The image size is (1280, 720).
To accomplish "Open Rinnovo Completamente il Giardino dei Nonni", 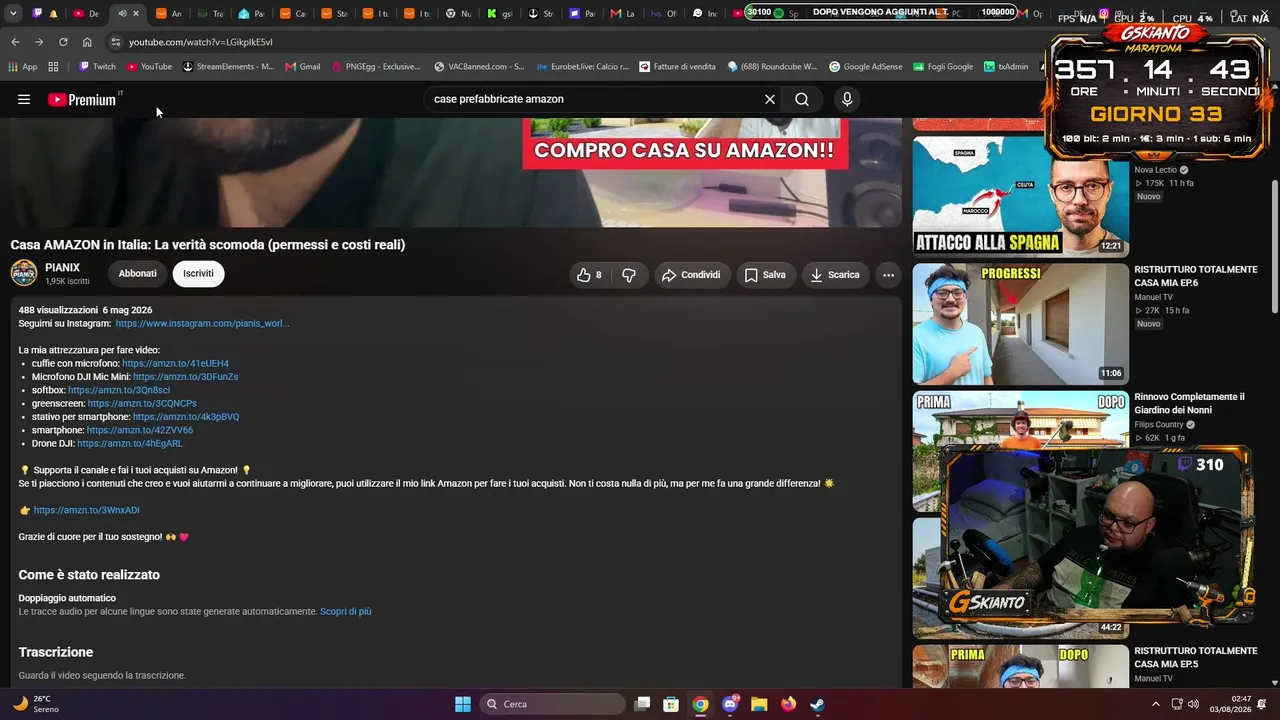I will [1189, 403].
